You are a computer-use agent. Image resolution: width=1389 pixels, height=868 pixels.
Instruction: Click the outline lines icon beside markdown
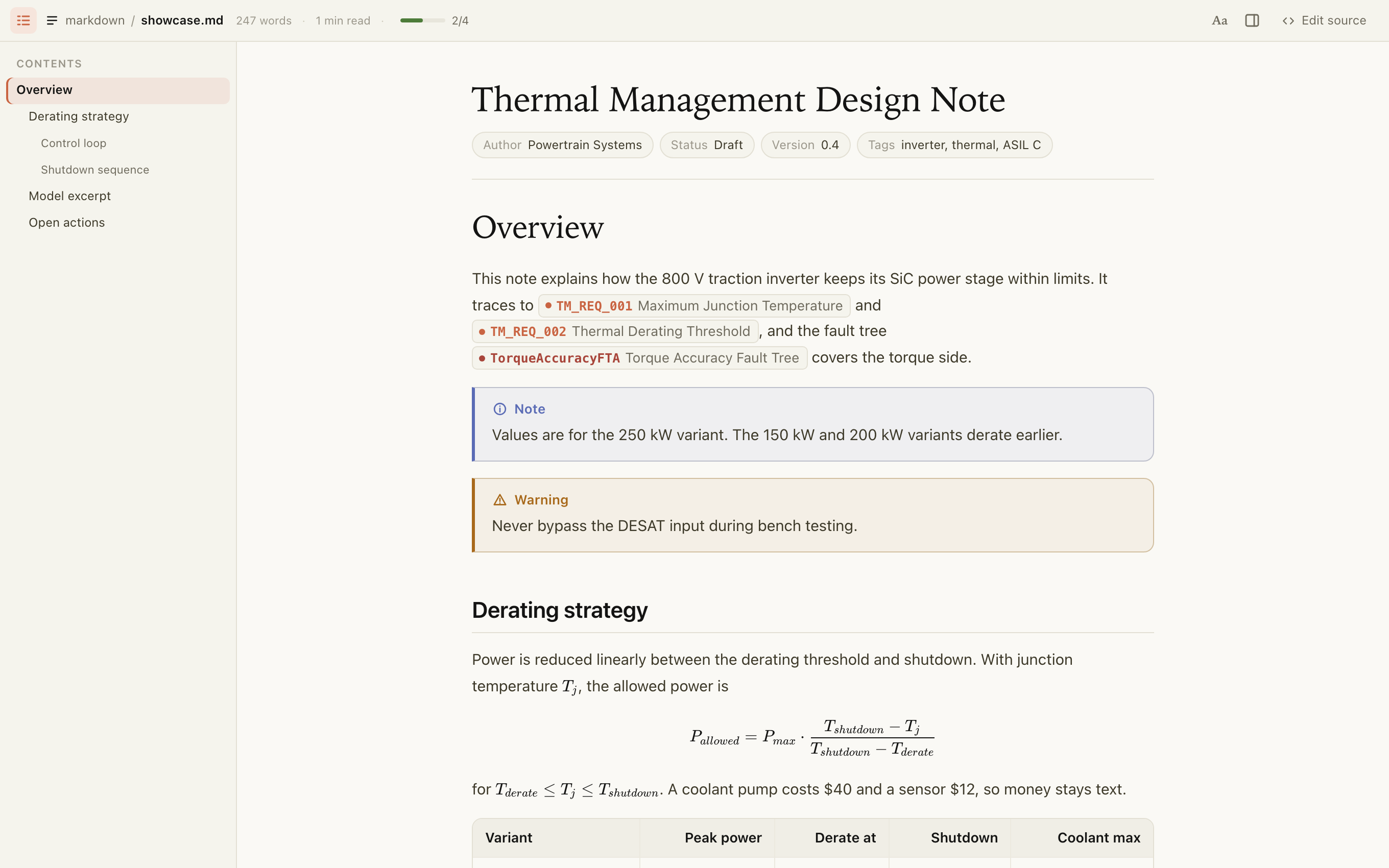[52, 20]
